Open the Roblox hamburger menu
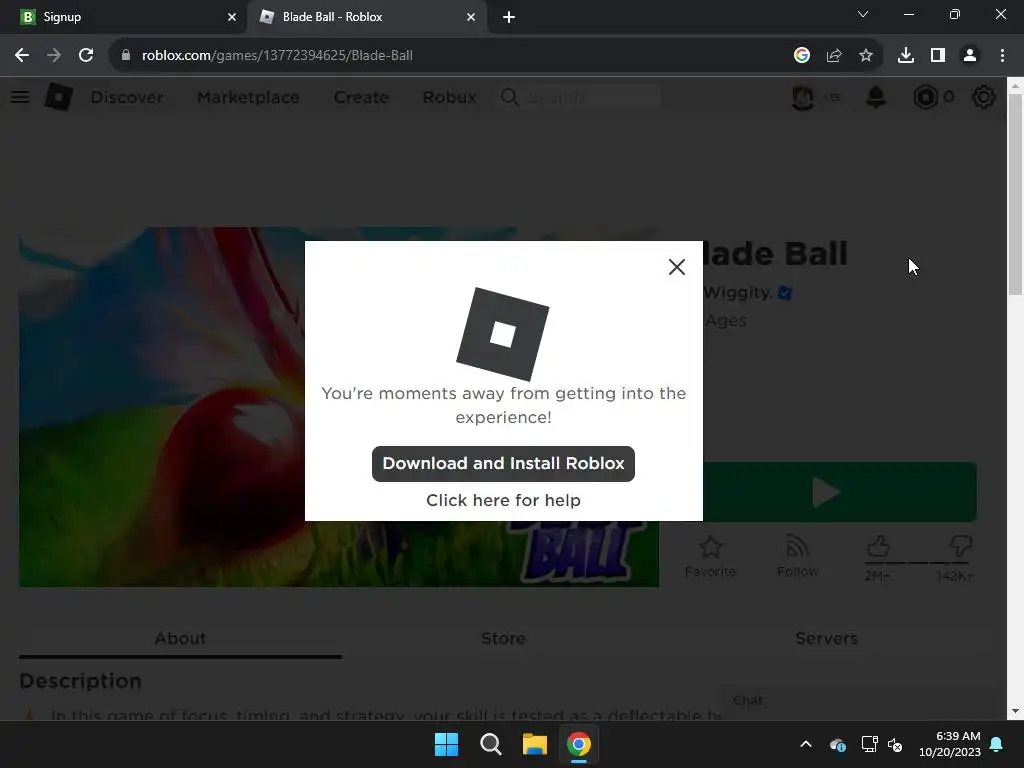The image size is (1024, 768). 20,97
